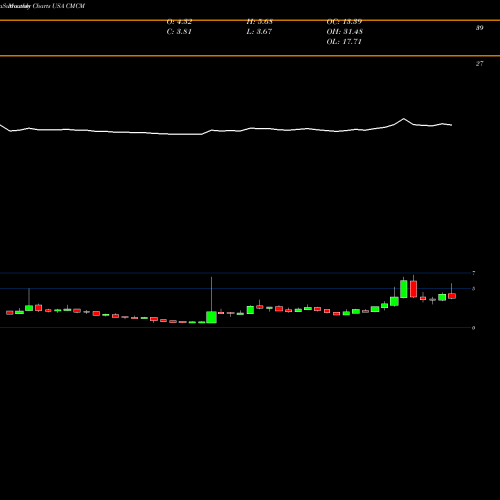Click the peak of the white indicator line

click(x=404, y=119)
